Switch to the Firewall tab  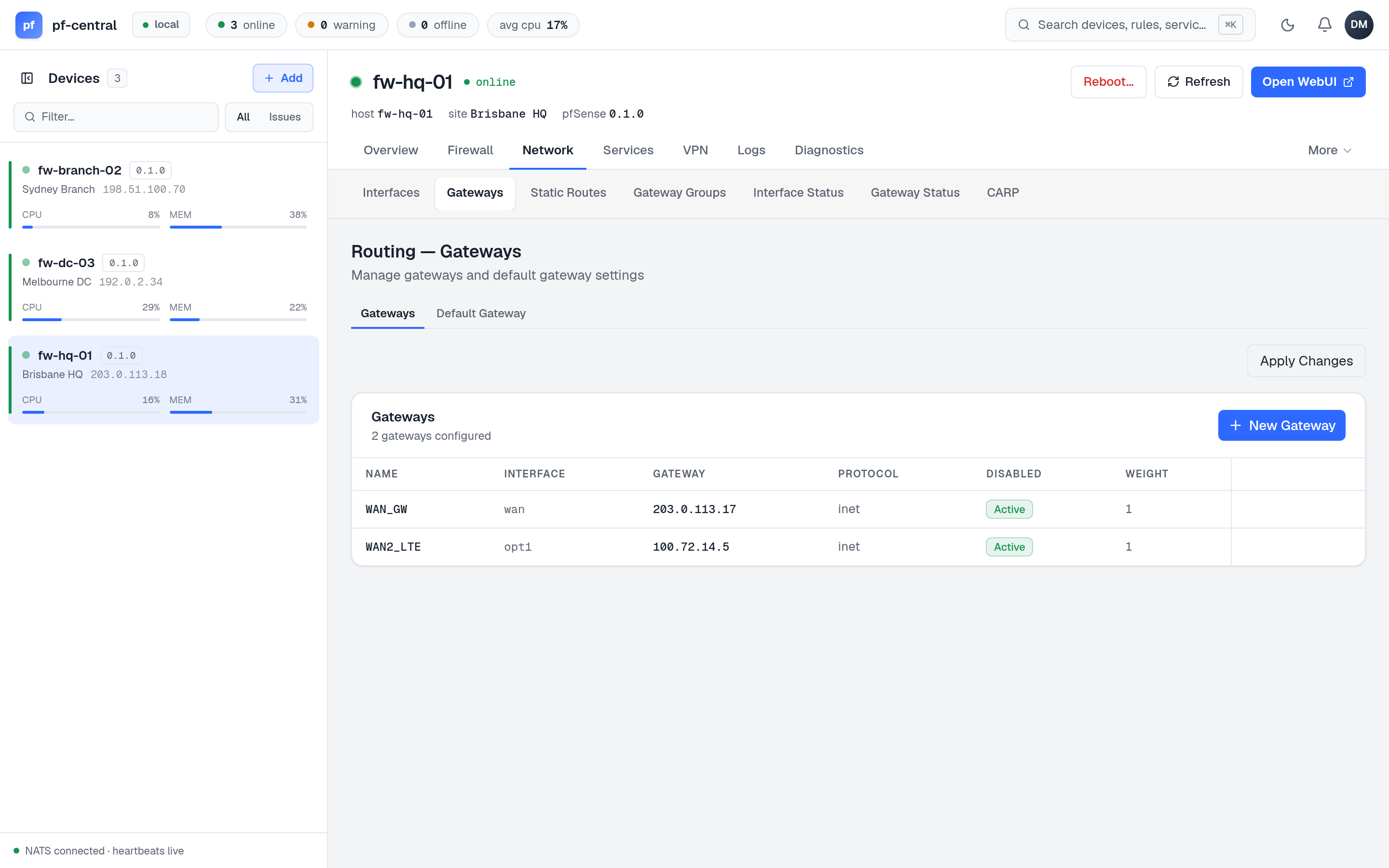(x=470, y=150)
